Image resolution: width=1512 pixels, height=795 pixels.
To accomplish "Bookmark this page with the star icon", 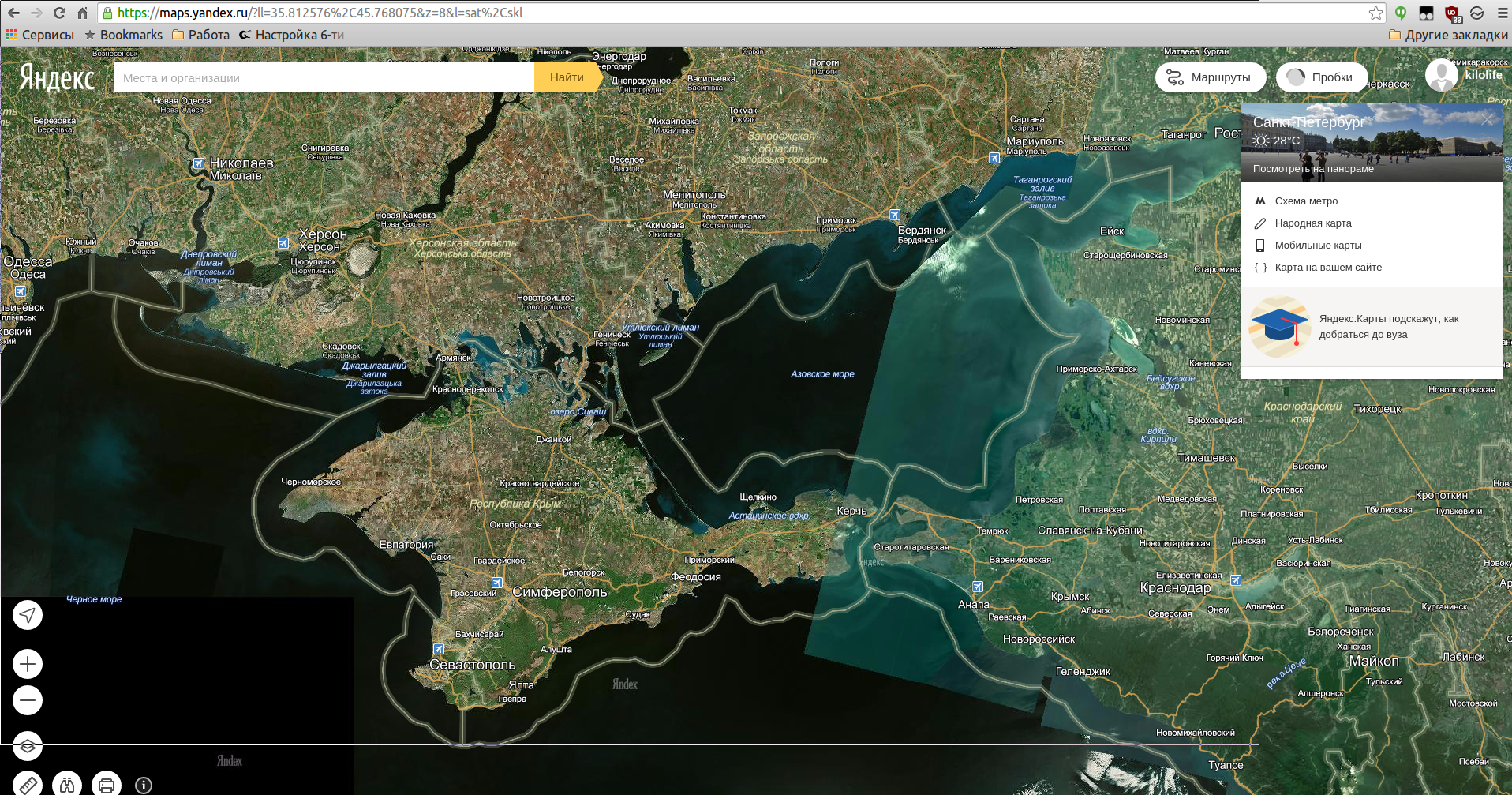I will point(1375,13).
